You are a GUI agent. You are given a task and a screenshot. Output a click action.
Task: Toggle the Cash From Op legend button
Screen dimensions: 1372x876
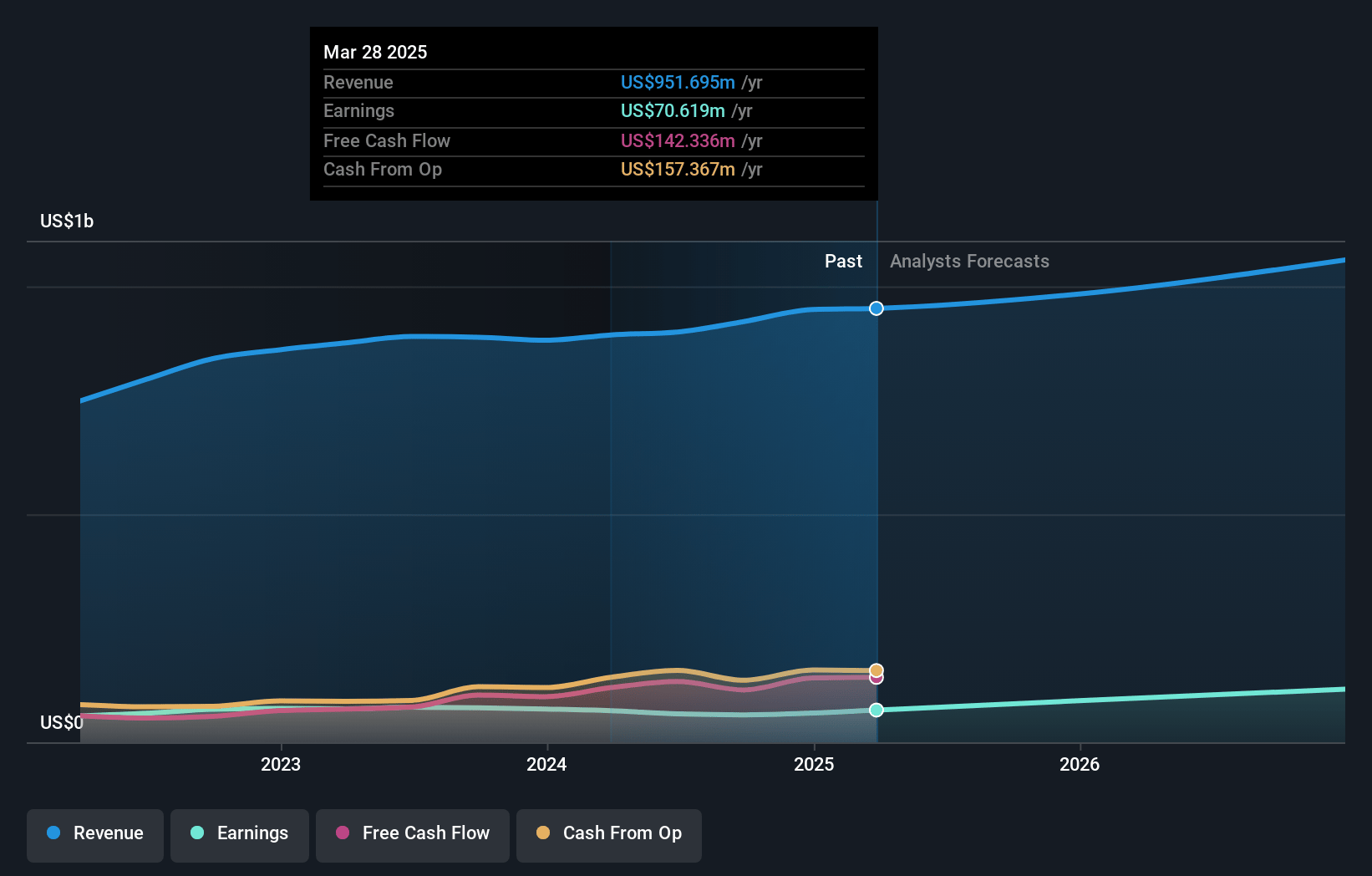[x=609, y=835]
